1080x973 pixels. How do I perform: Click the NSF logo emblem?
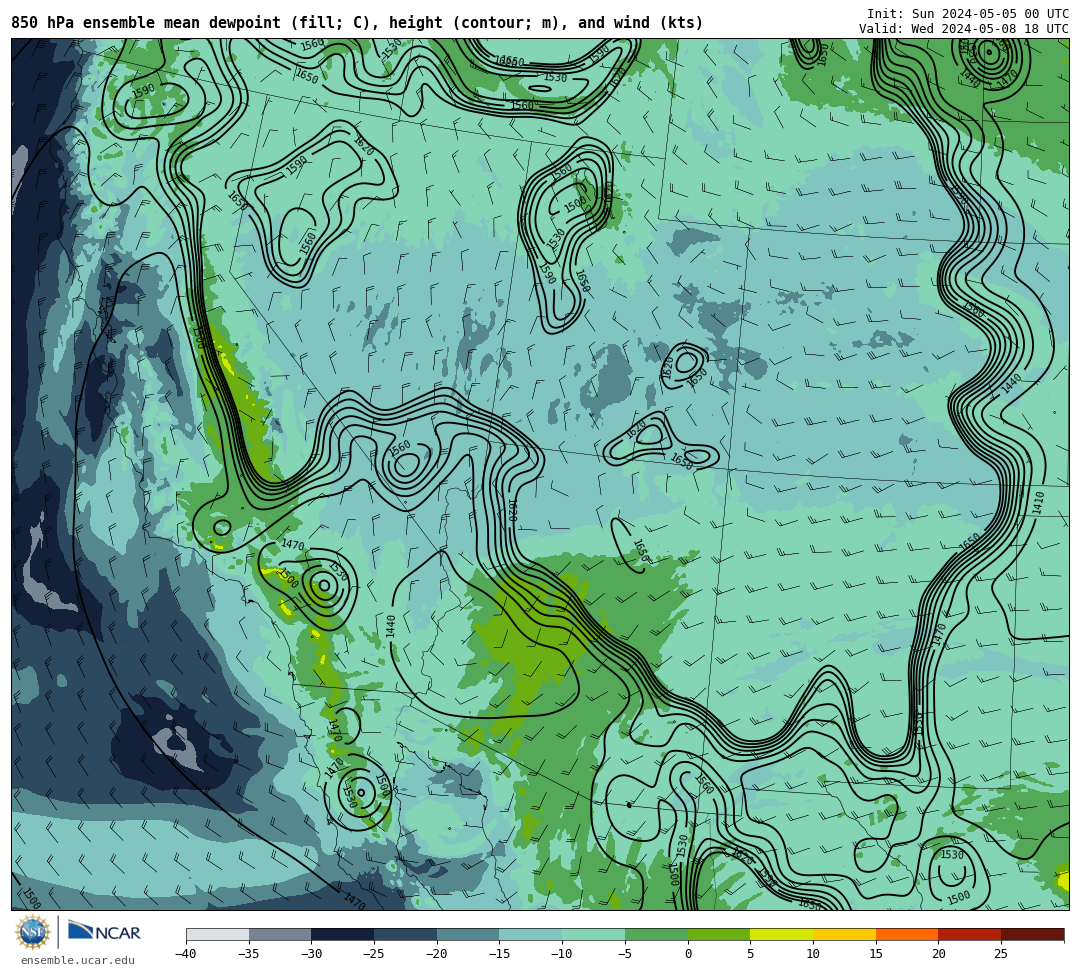(x=32, y=932)
